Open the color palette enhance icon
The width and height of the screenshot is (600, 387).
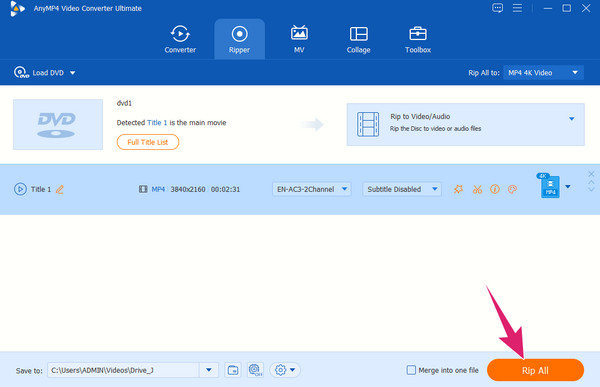coord(512,189)
